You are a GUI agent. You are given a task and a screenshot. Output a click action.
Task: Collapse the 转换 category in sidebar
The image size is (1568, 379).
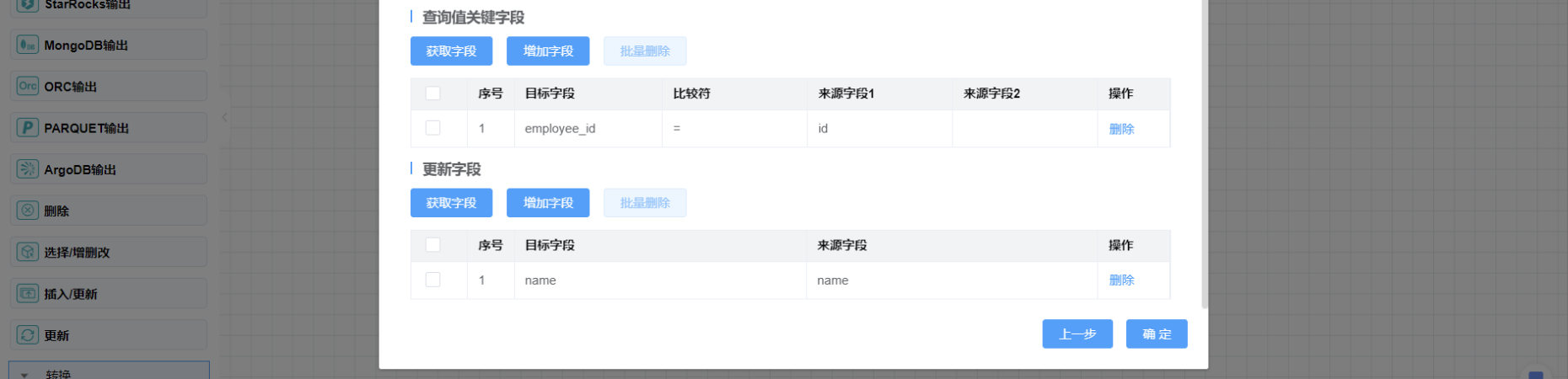point(24,375)
